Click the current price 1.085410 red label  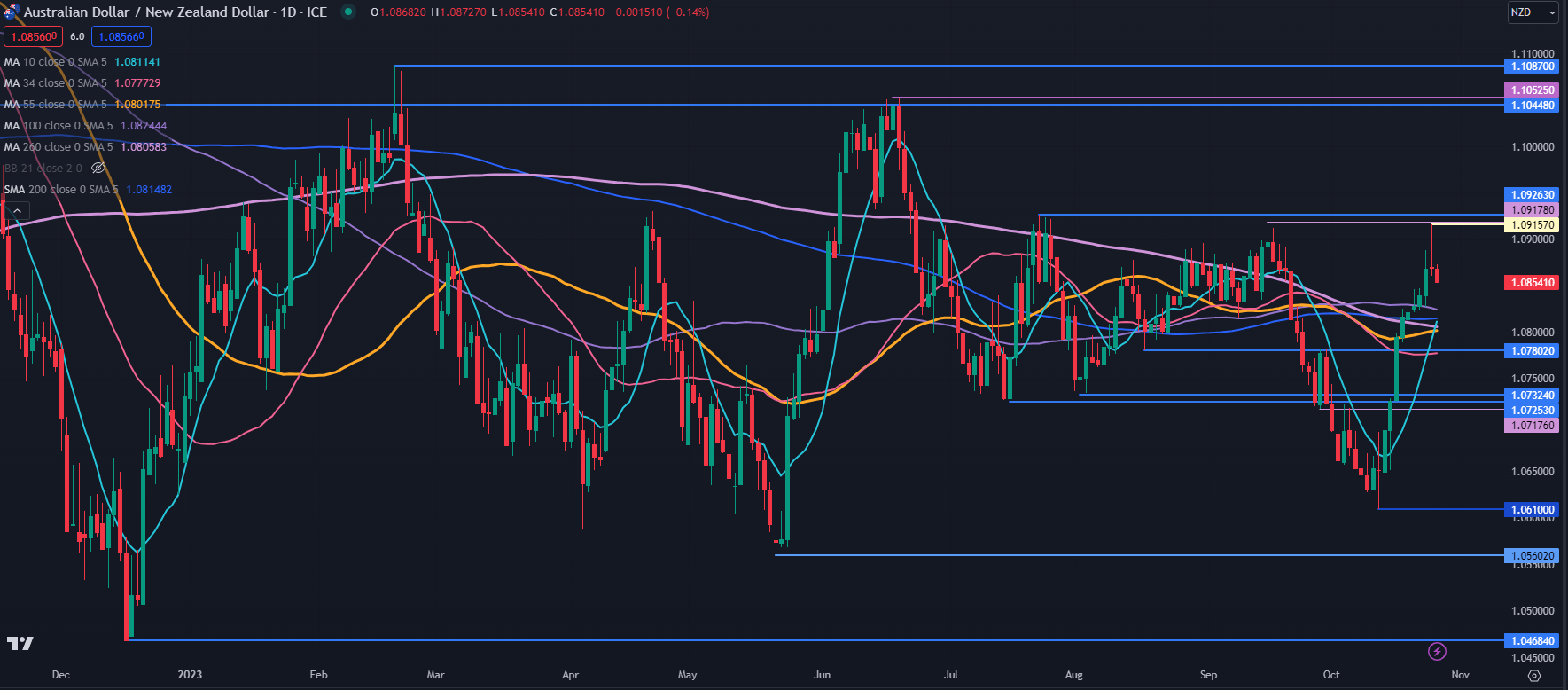pyautogui.click(x=1532, y=283)
